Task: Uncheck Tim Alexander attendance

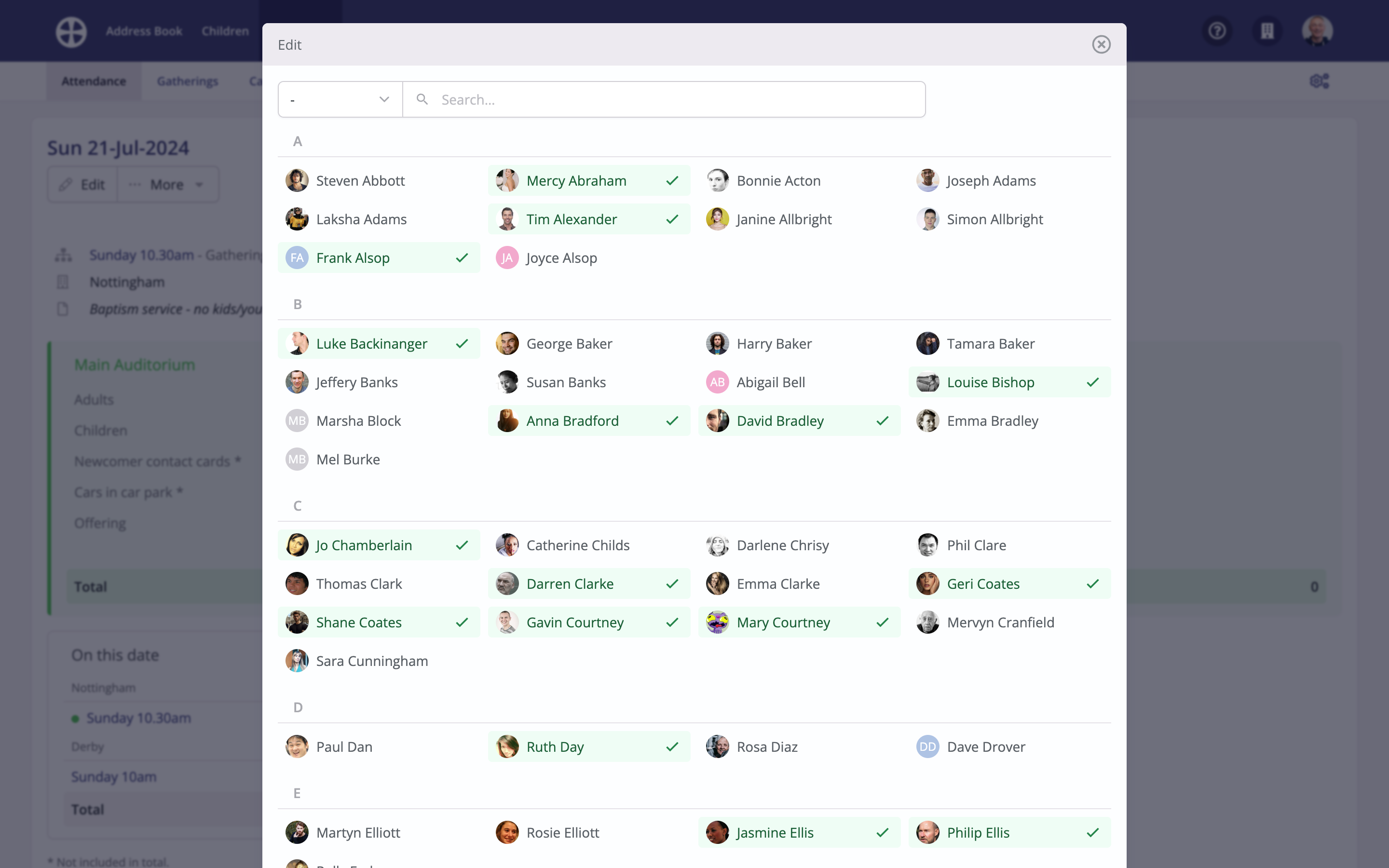Action: (x=589, y=219)
